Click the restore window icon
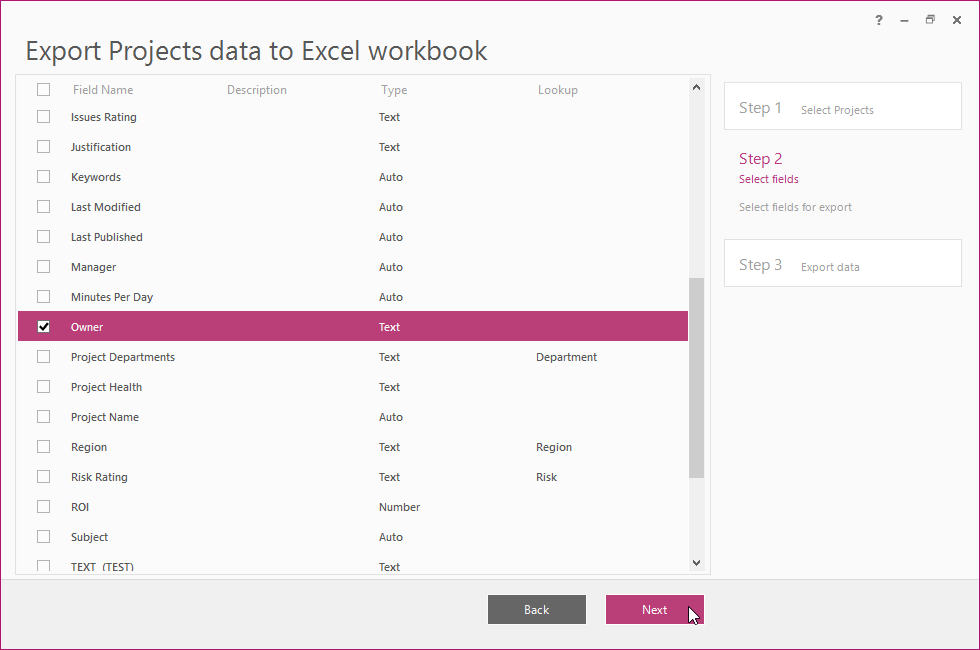Viewport: 980px width, 650px height. (x=930, y=20)
